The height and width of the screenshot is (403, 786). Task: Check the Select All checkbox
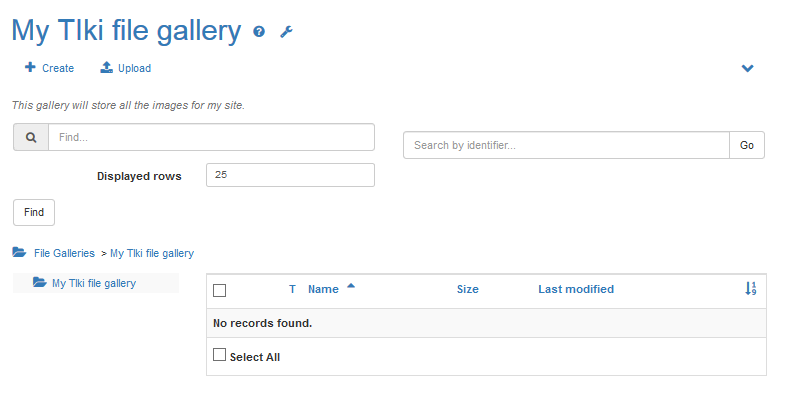[220, 355]
